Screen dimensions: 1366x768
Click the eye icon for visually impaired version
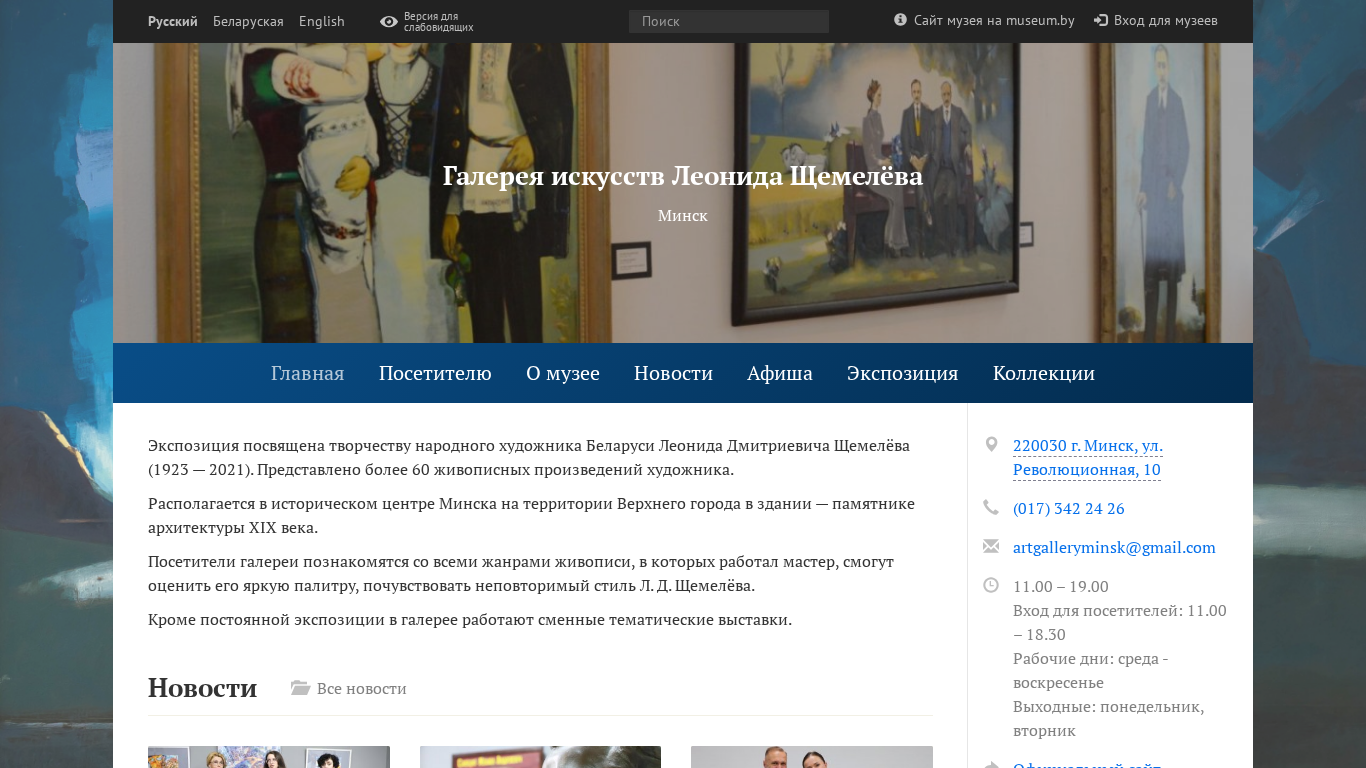pyautogui.click(x=389, y=21)
